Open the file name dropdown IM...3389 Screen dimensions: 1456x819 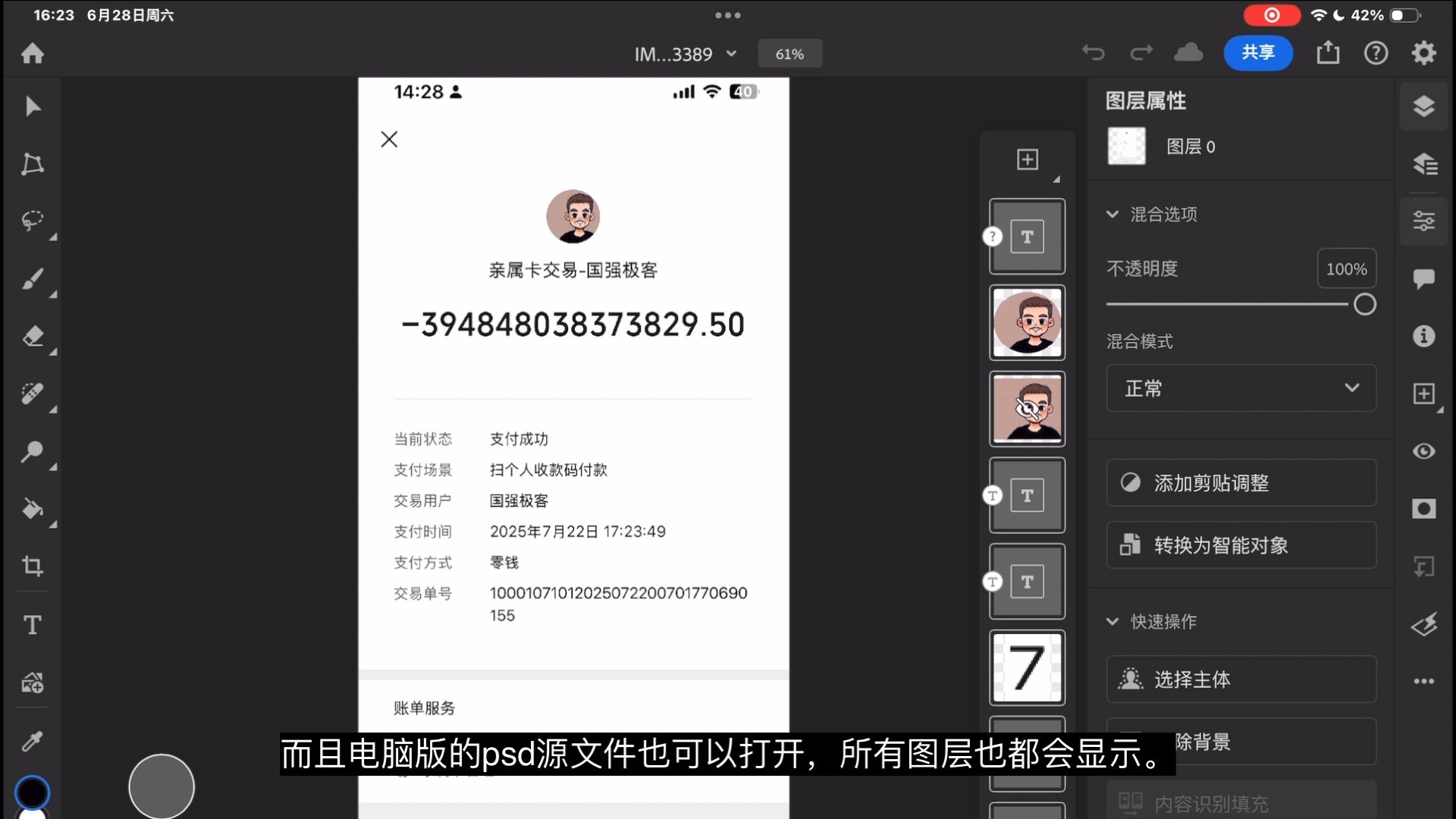pyautogui.click(x=686, y=54)
